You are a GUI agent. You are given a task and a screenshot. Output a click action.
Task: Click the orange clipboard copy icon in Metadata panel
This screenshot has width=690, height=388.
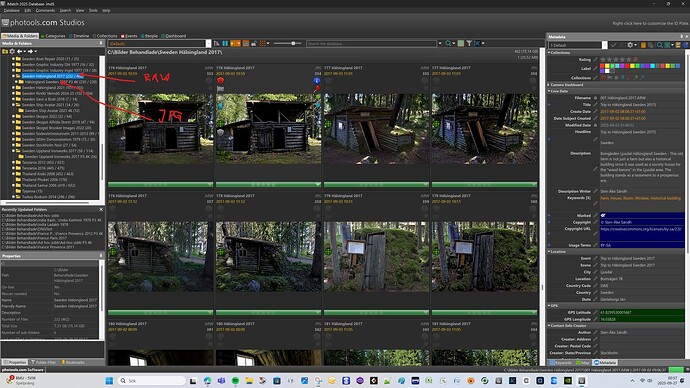pos(643,45)
